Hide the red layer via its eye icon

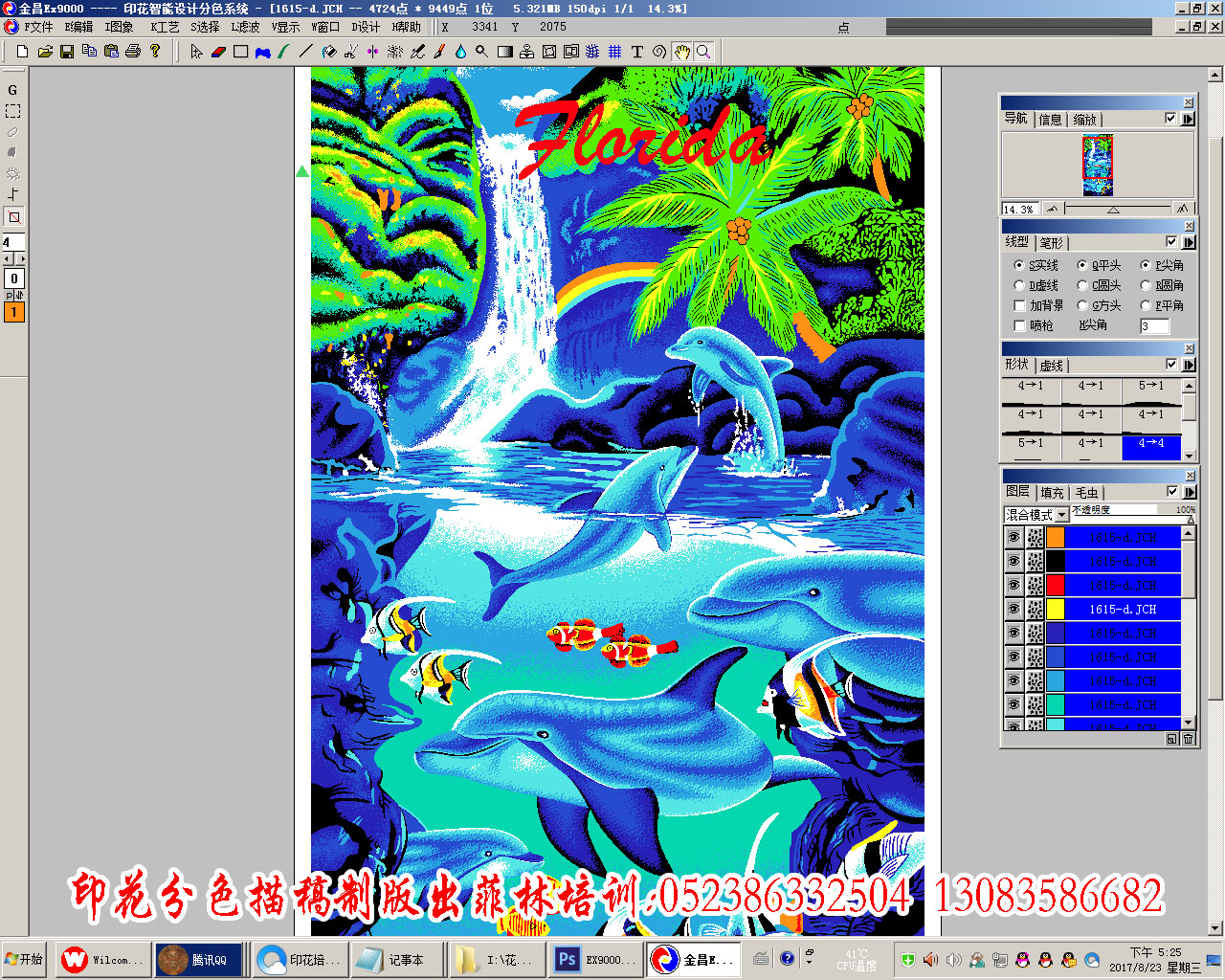[1013, 585]
